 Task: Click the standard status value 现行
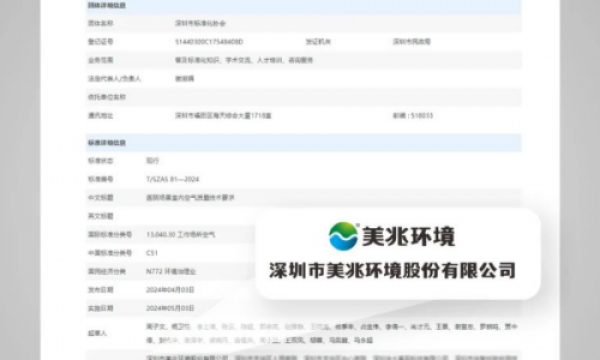pyautogui.click(x=152, y=161)
